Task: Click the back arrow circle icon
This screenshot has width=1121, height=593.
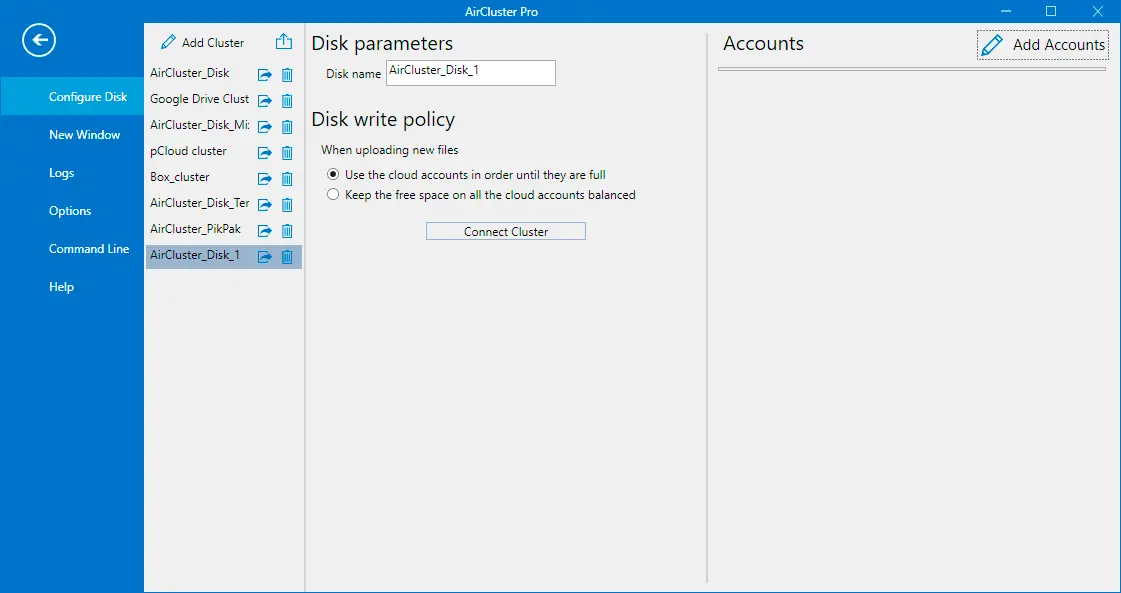Action: (x=39, y=40)
